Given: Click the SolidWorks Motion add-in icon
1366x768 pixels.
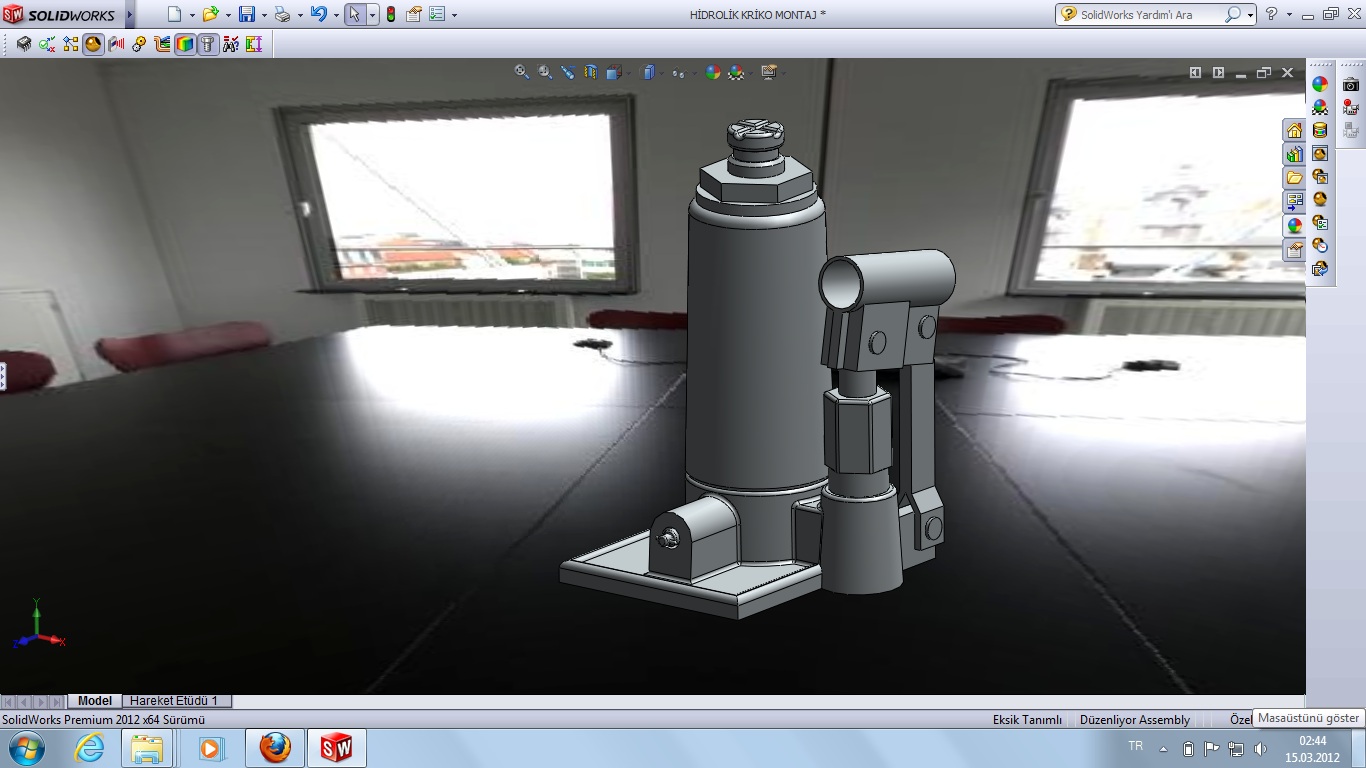Looking at the screenshot, I should 139,44.
